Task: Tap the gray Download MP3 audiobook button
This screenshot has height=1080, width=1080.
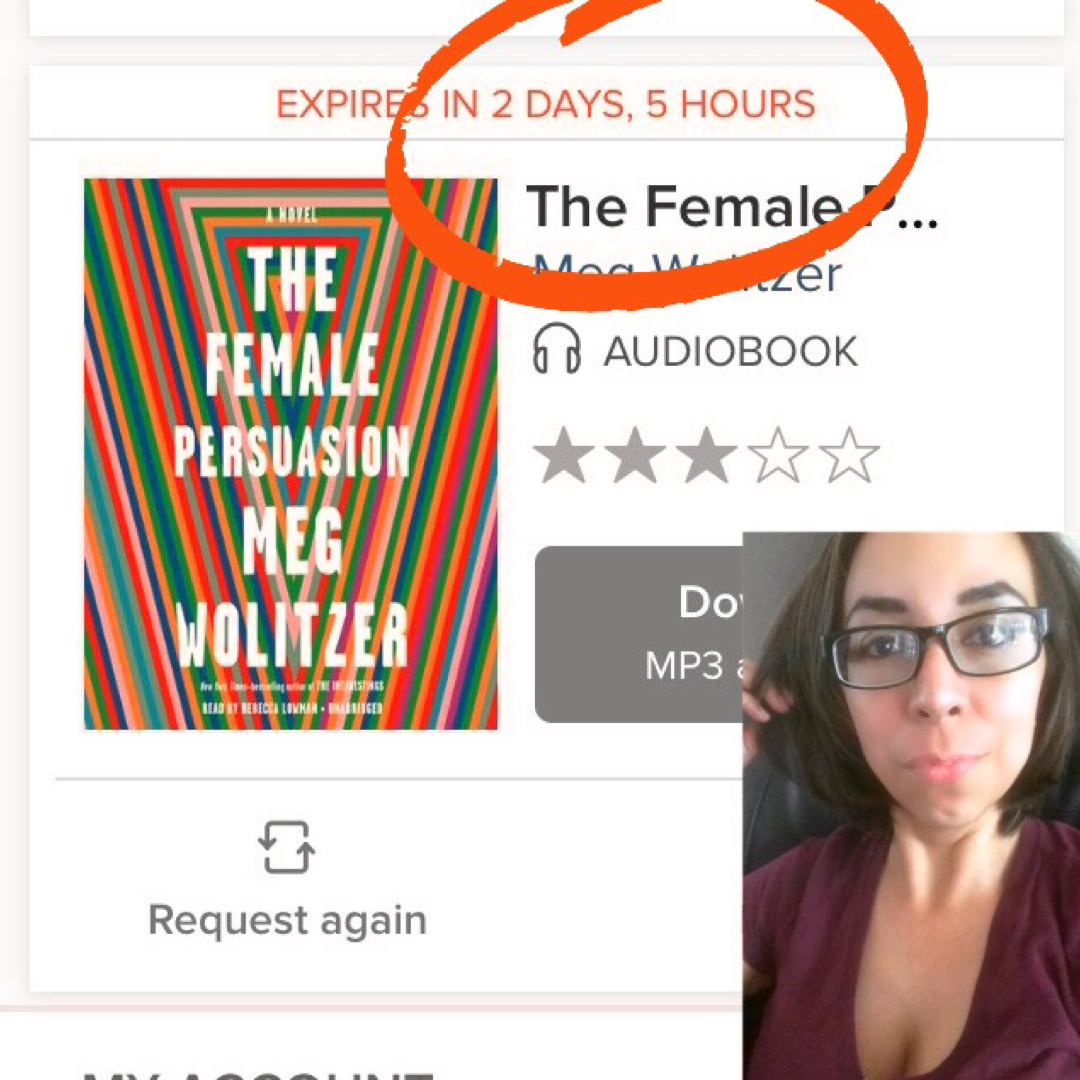Action: click(638, 634)
